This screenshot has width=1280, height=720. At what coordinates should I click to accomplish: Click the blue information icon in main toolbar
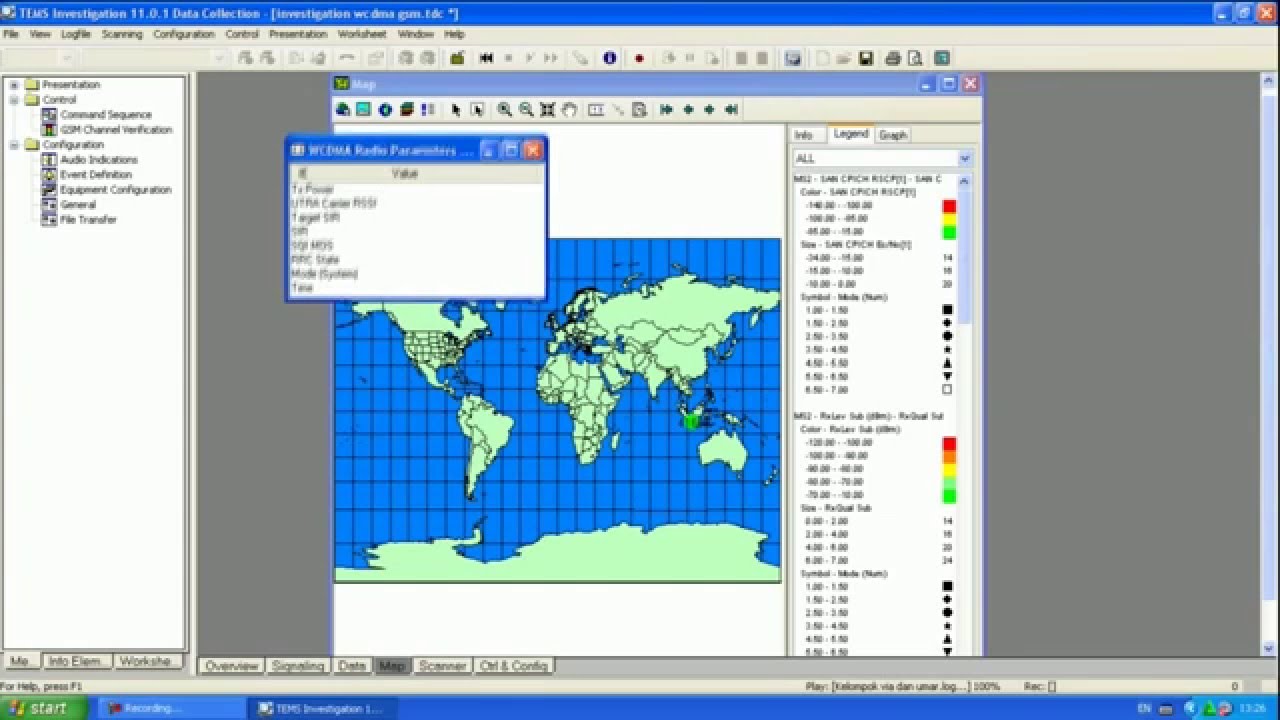[x=609, y=58]
